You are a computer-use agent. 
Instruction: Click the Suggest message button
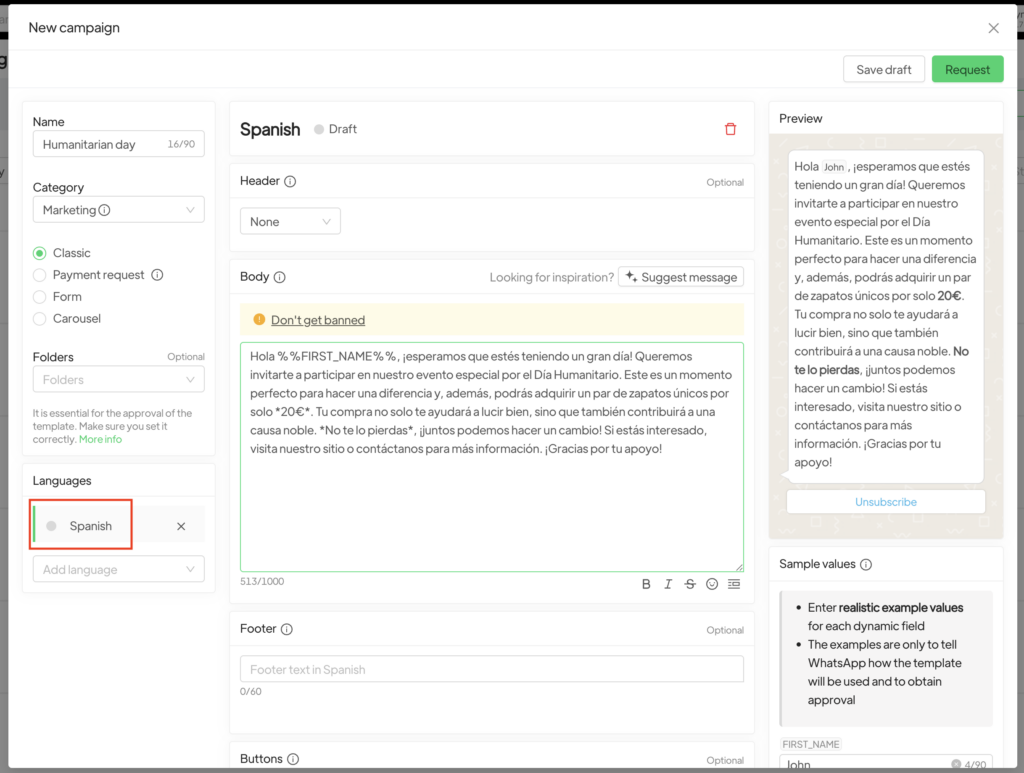[681, 277]
